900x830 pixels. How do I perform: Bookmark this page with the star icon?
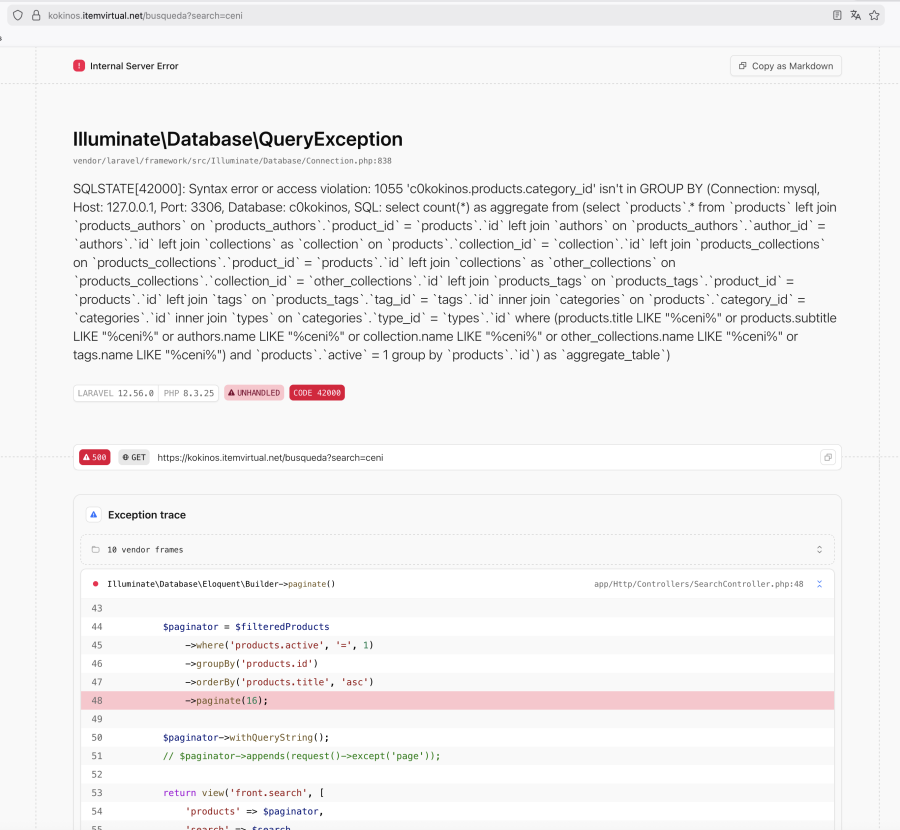point(874,16)
